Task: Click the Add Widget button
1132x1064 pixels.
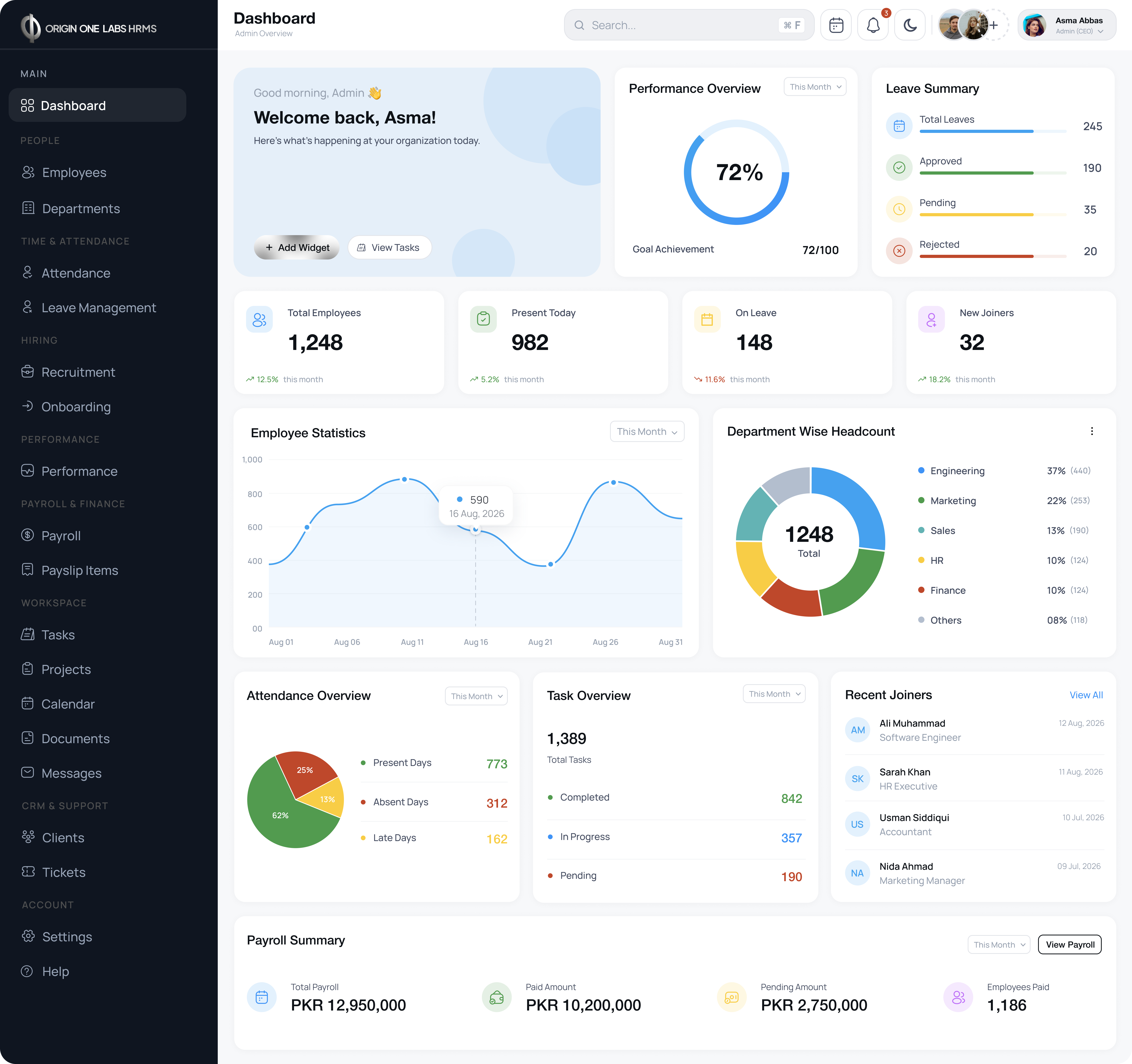Action: pyautogui.click(x=297, y=247)
